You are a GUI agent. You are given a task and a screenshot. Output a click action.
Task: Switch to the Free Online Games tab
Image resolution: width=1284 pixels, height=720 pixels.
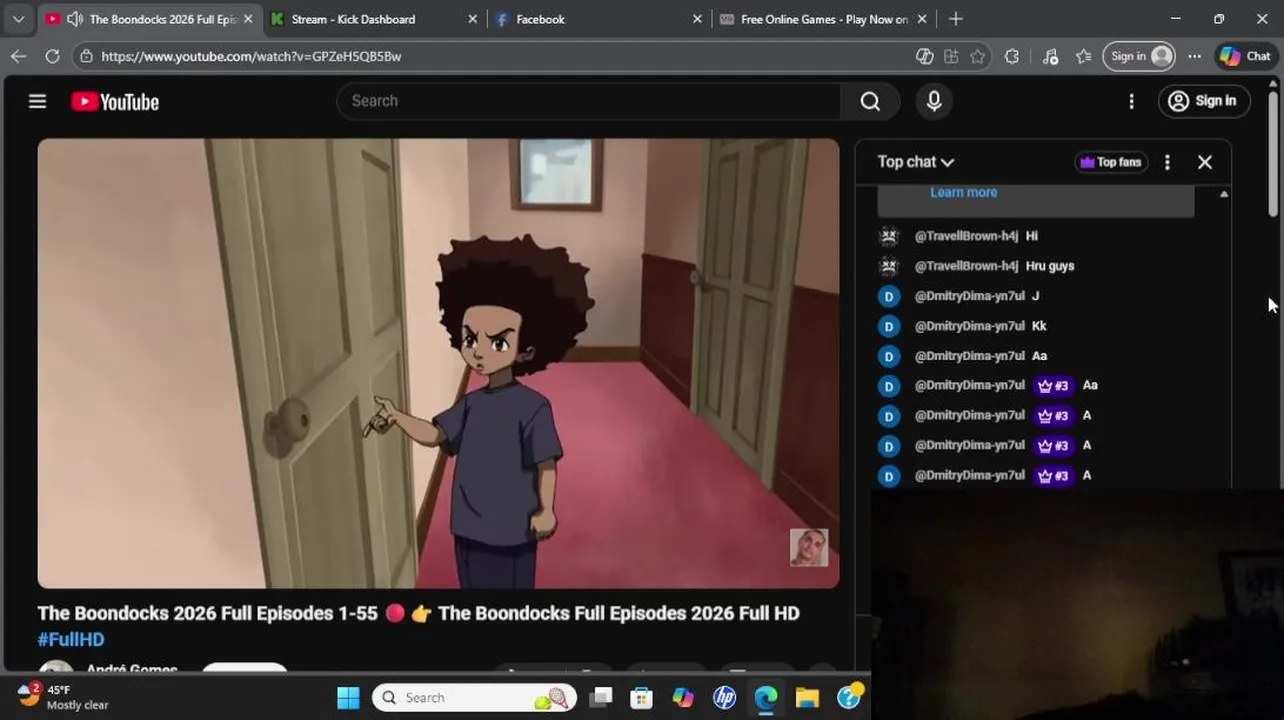click(x=824, y=19)
